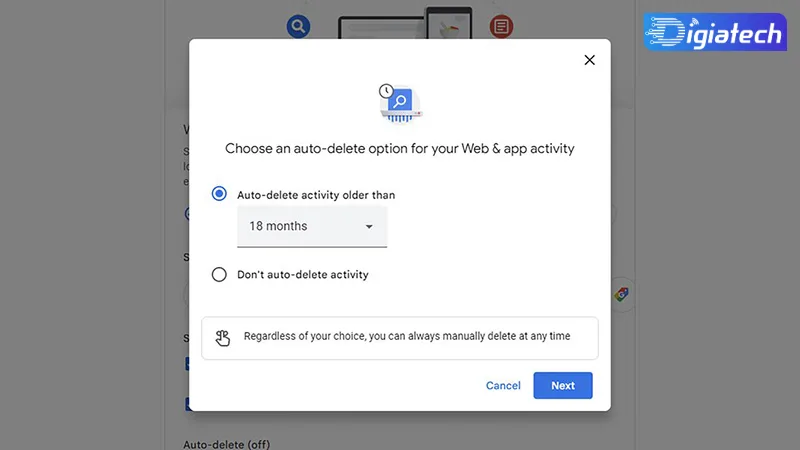Click the blue magnifier search icon
Viewport: 800px width, 450px height.
(298, 27)
